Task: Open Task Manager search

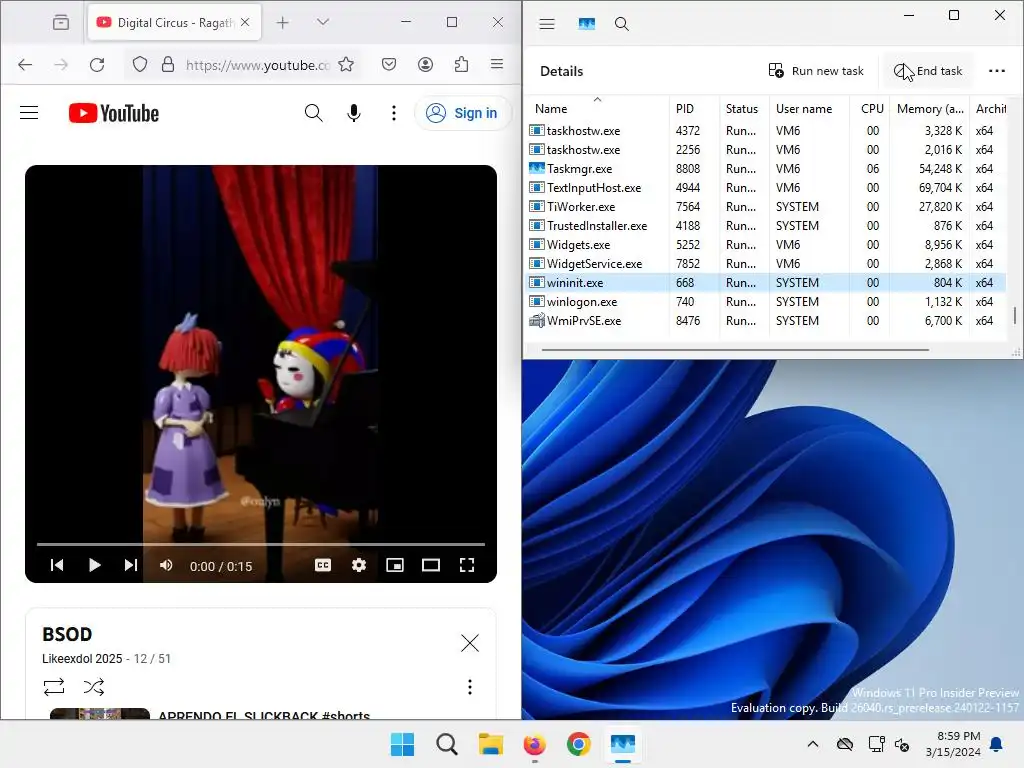Action: [x=622, y=24]
